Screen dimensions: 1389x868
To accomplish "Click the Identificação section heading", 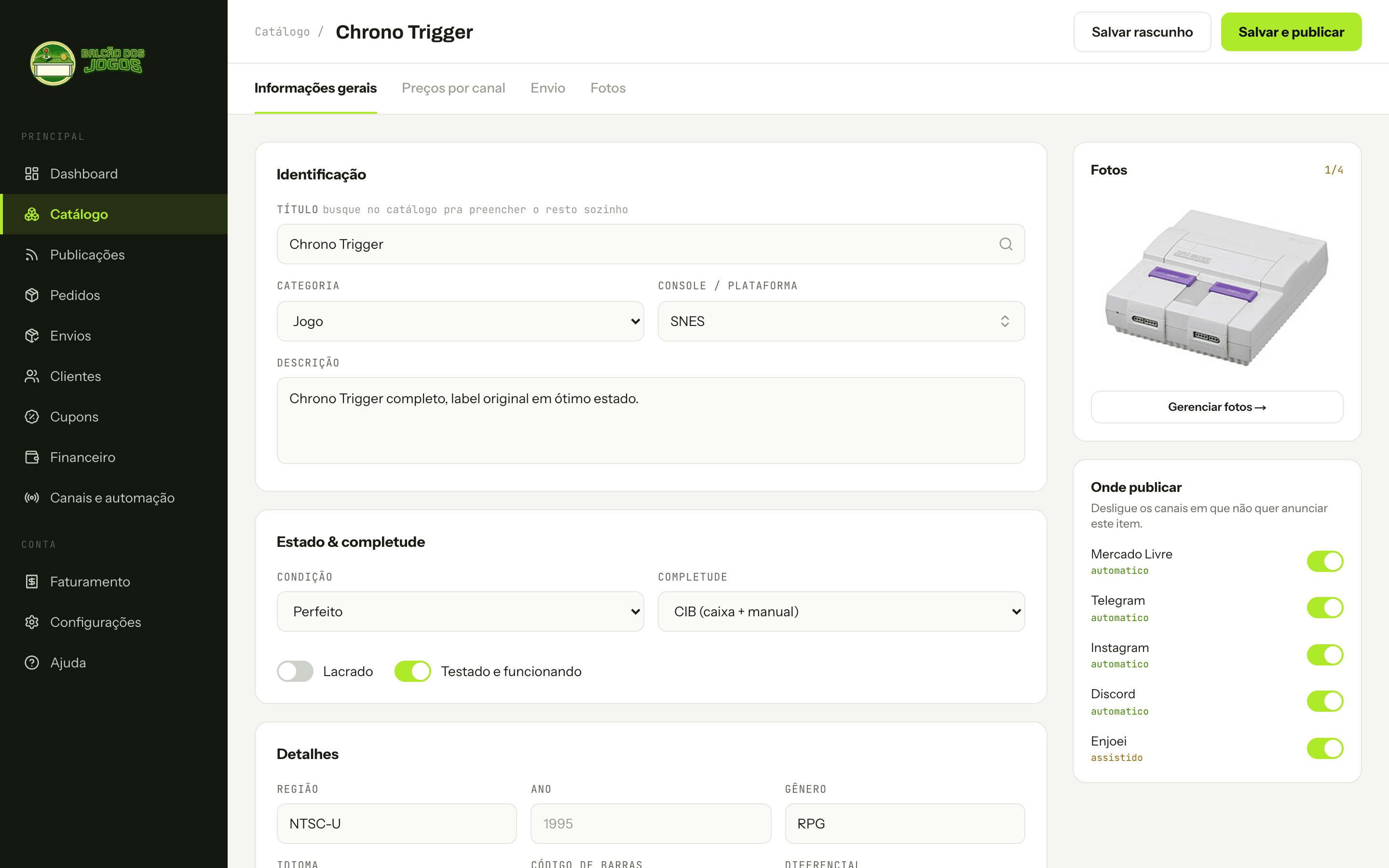I will (x=321, y=175).
